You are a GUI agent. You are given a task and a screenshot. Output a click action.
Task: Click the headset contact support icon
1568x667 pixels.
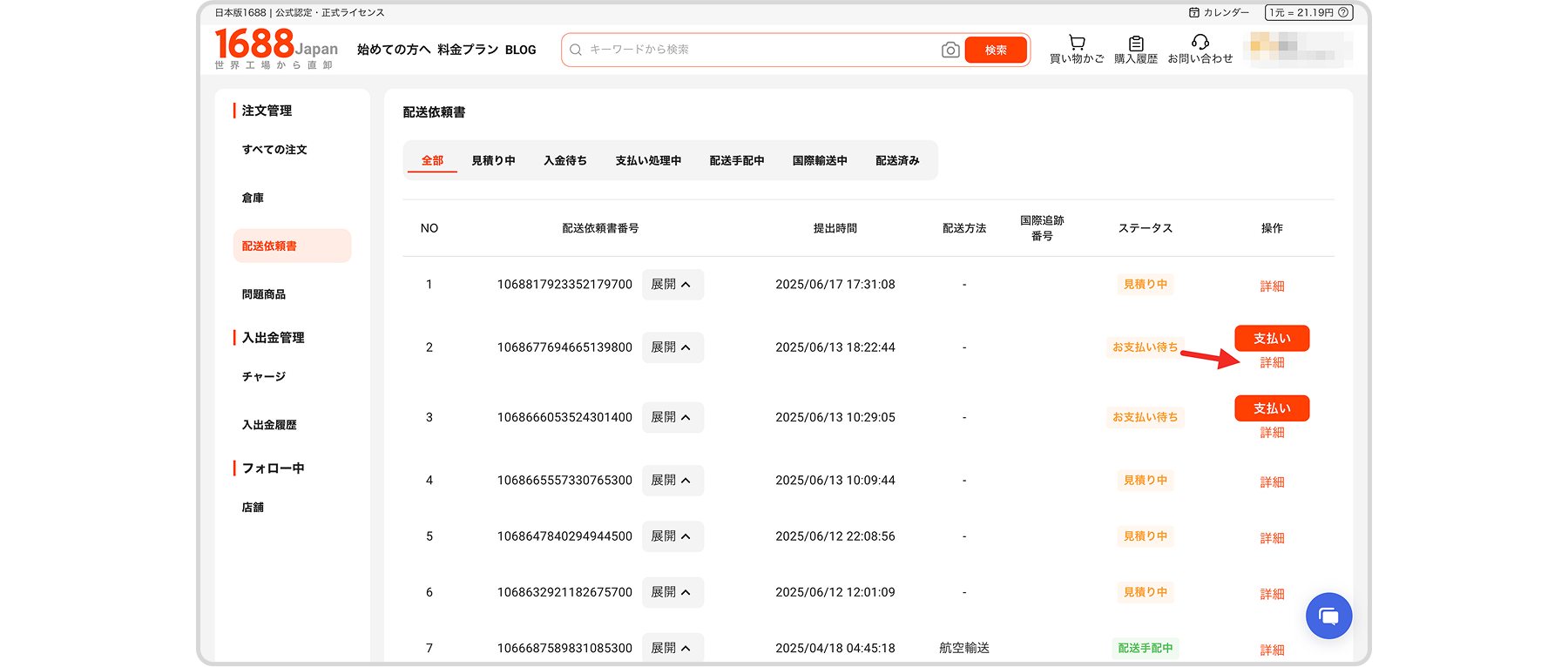pos(1200,42)
